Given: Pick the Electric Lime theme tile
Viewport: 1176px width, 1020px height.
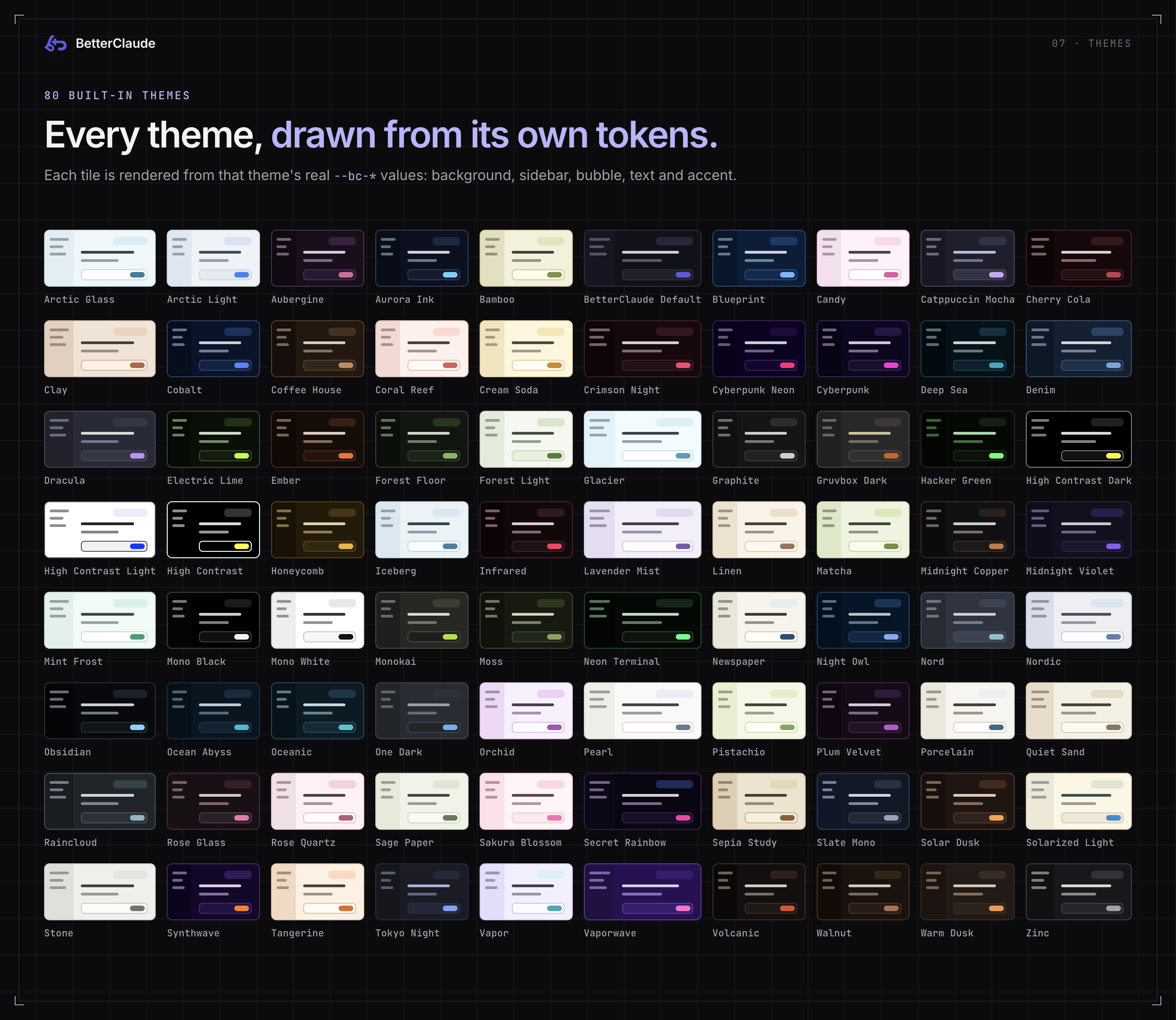Looking at the screenshot, I should pyautogui.click(x=213, y=439).
